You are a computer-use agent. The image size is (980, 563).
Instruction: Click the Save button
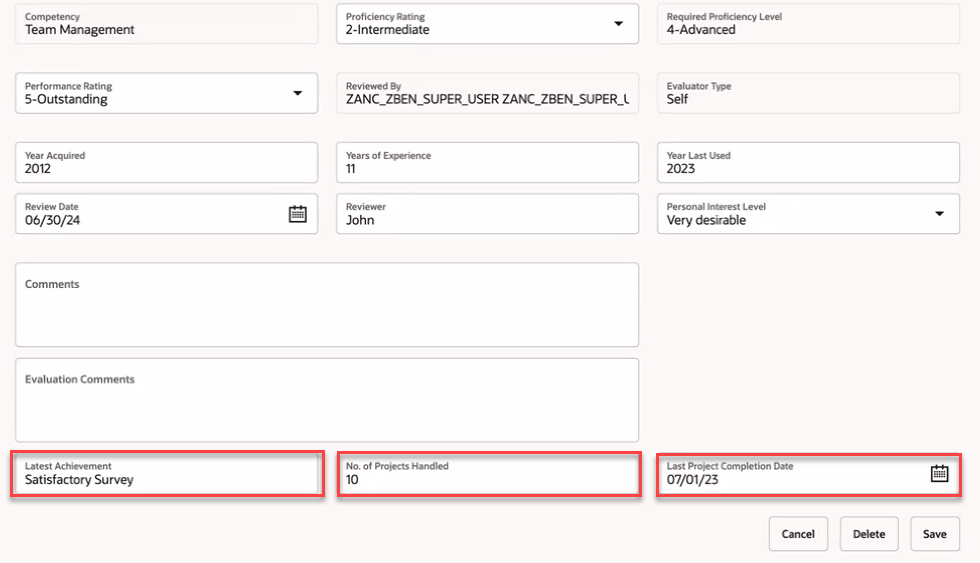coord(934,534)
